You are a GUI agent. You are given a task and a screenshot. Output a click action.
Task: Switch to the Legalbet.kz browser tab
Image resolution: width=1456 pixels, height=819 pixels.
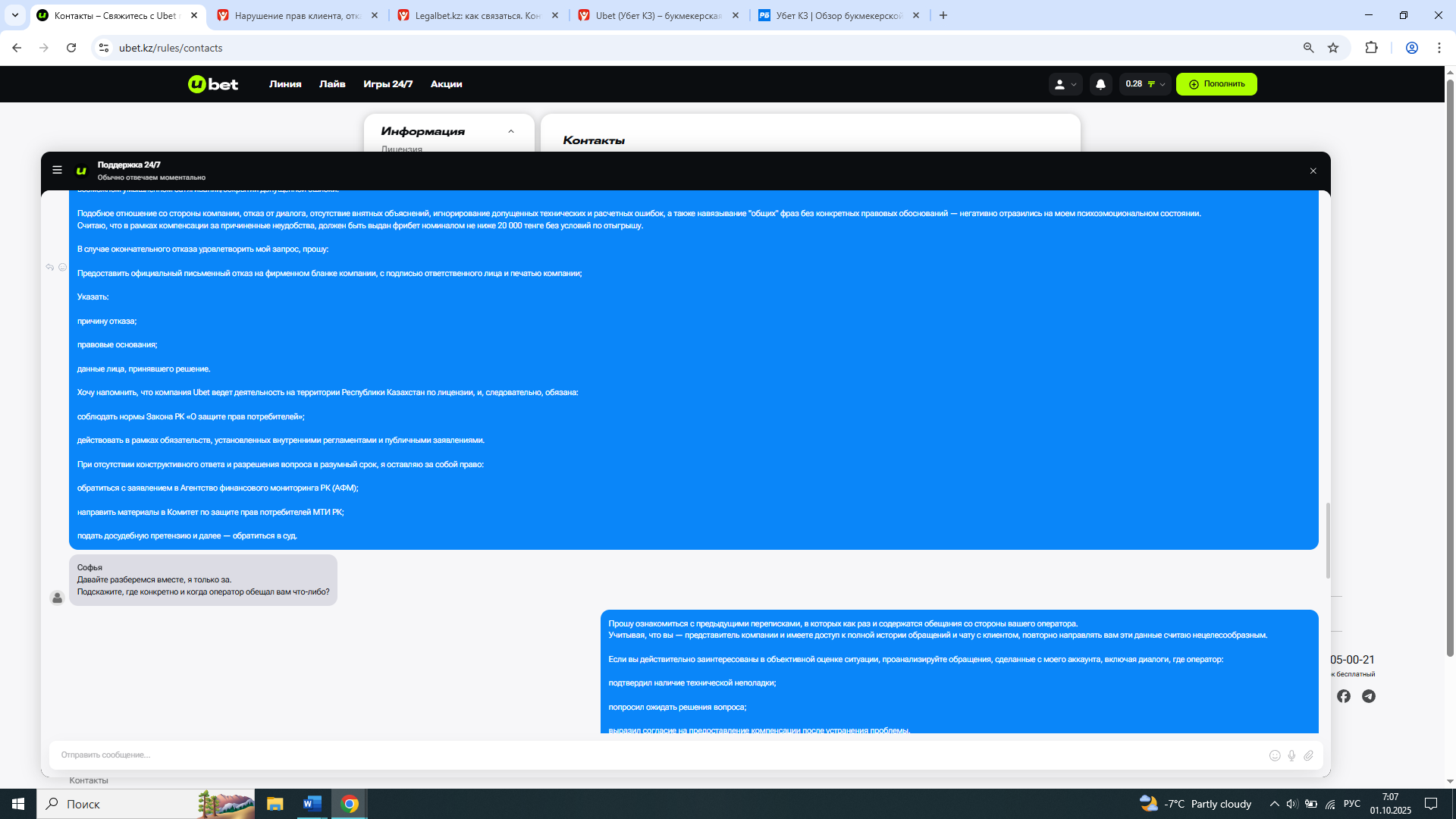(x=478, y=15)
